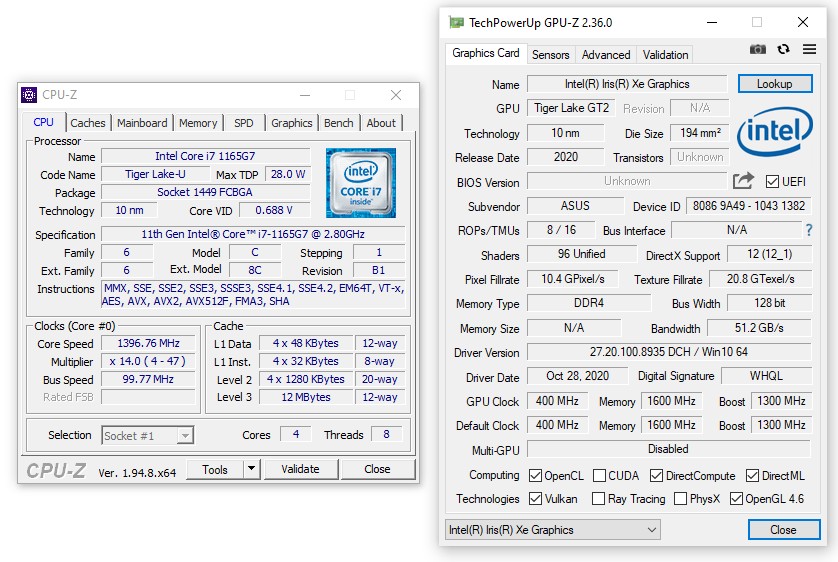Click the Instructions list text
This screenshot has height=562, width=838.
[253, 294]
